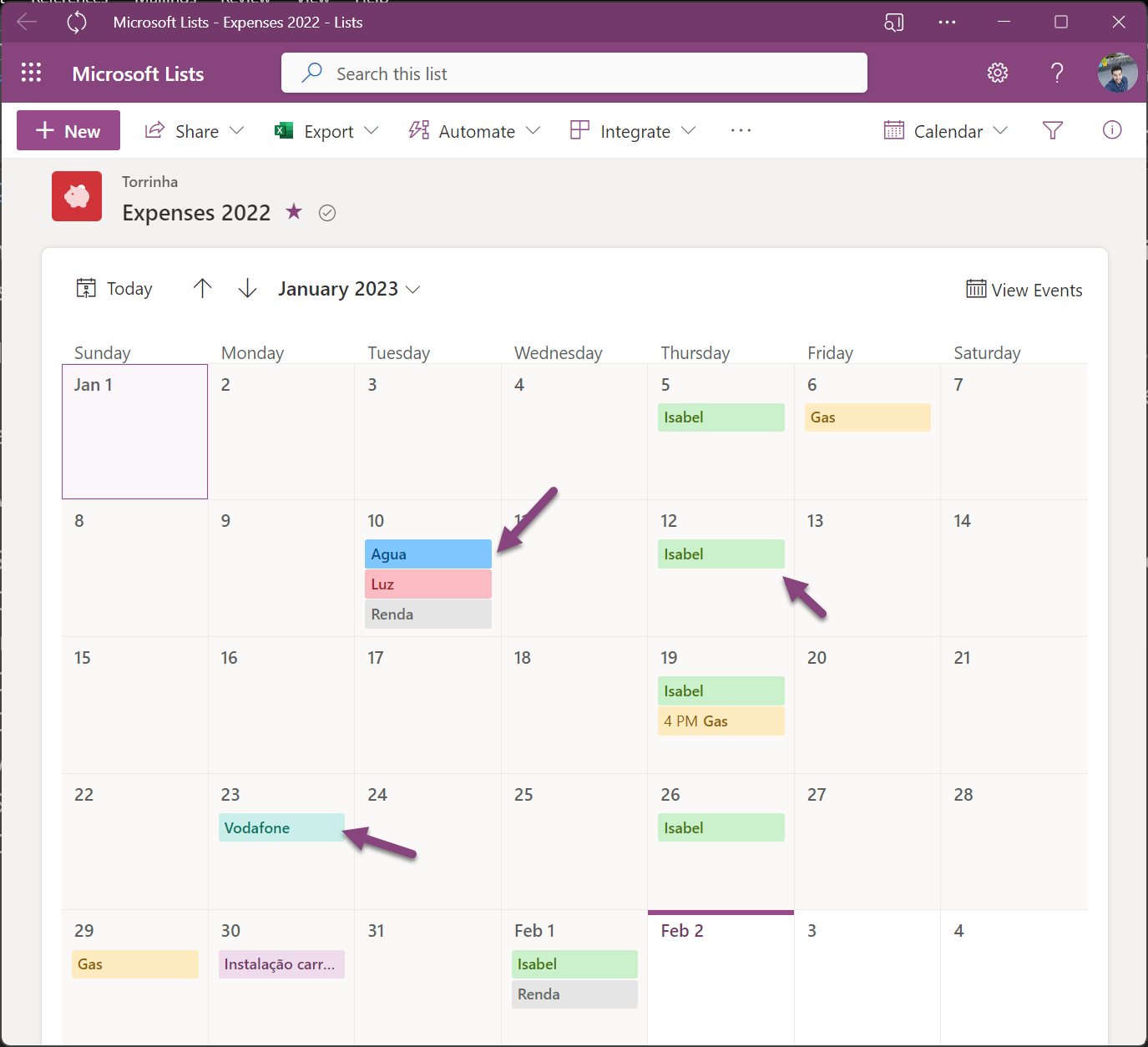Click the Today button
1148x1047 pixels.
(114, 289)
